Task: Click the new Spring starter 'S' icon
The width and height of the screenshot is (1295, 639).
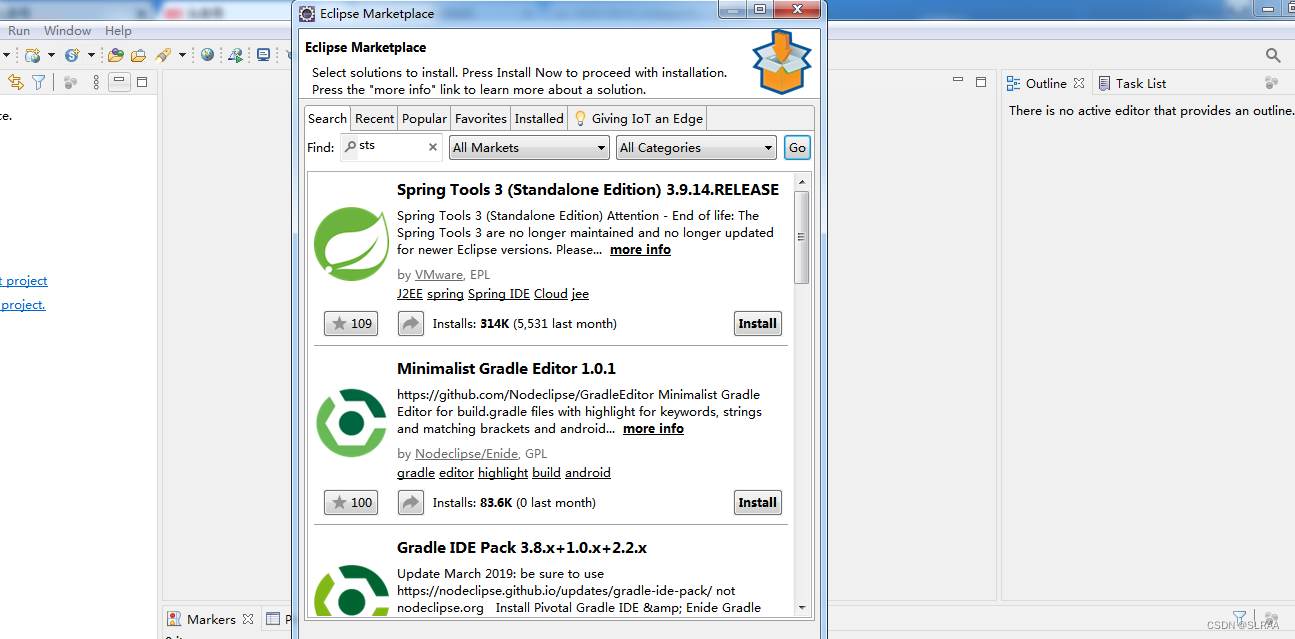Action: click(x=72, y=55)
